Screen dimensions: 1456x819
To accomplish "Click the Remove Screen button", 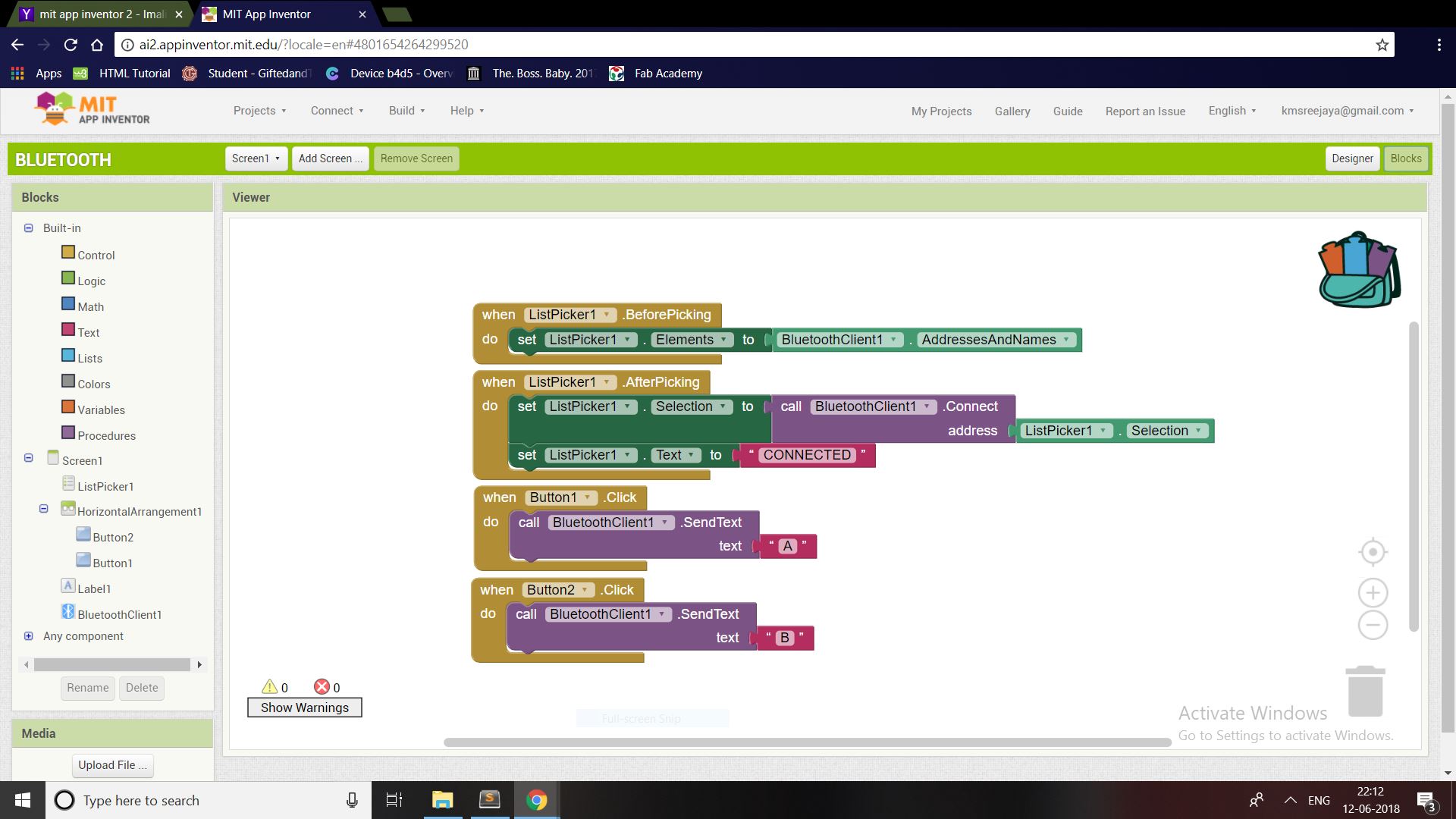I will [416, 158].
